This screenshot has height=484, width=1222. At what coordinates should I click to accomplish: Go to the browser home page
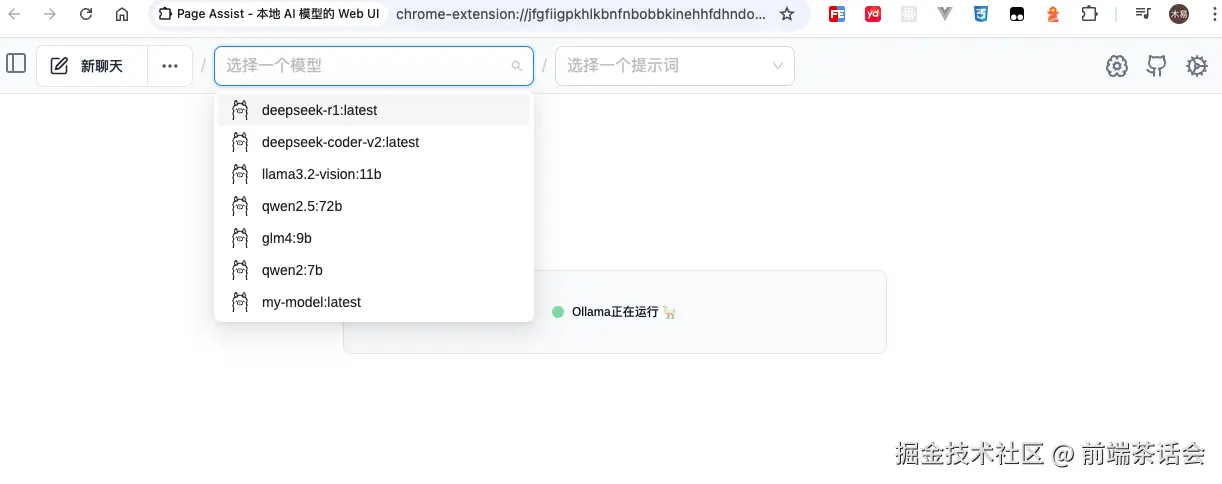(122, 14)
